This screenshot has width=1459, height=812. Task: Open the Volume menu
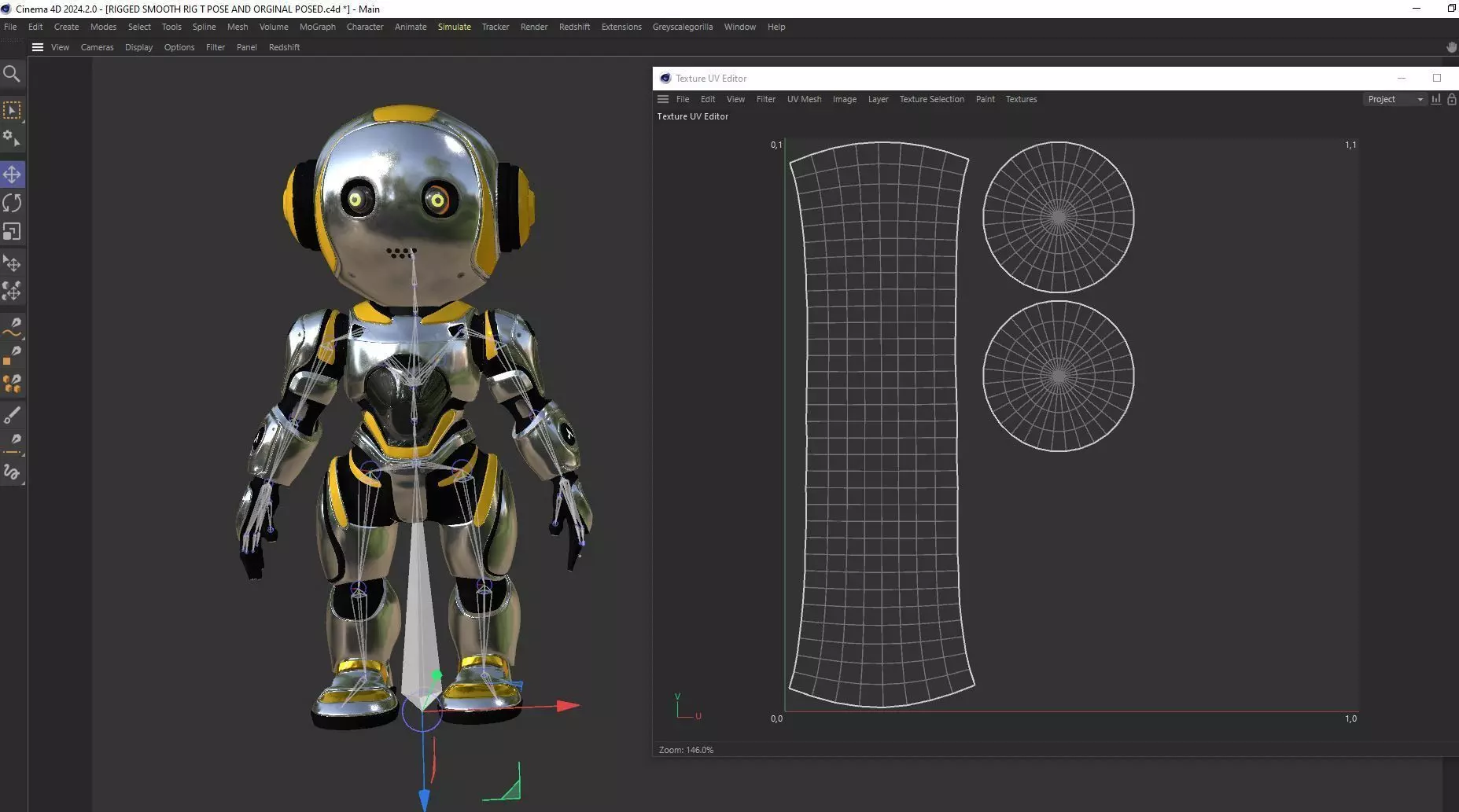[x=274, y=27]
